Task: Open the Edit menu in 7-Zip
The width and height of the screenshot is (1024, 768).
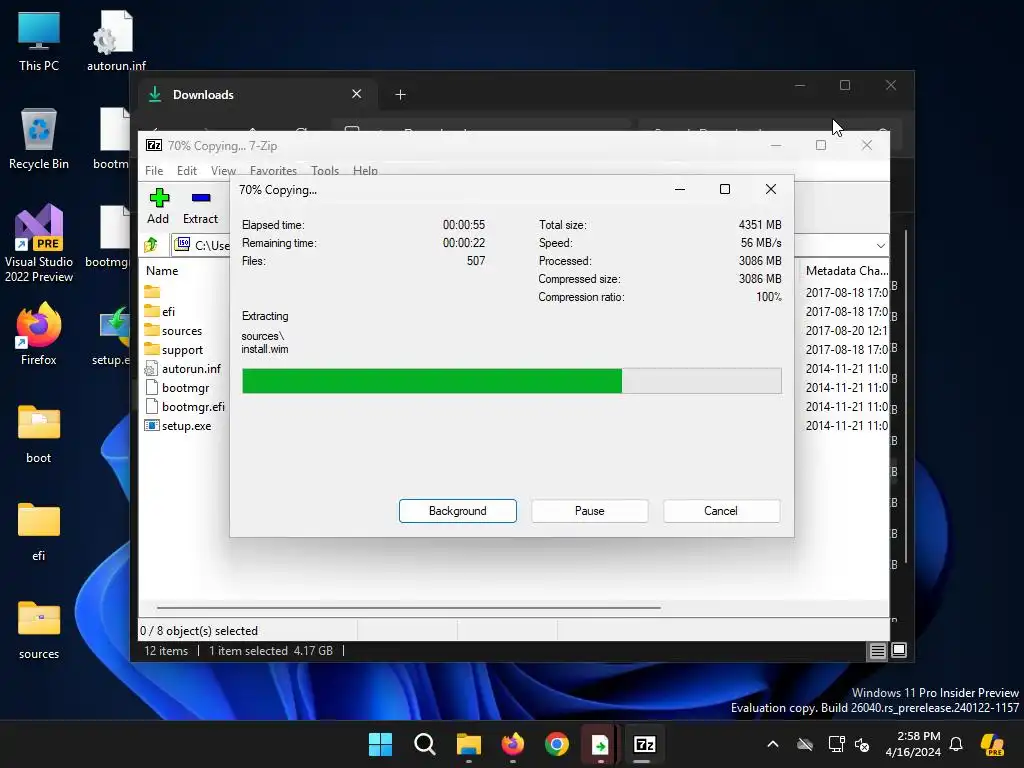Action: [187, 170]
